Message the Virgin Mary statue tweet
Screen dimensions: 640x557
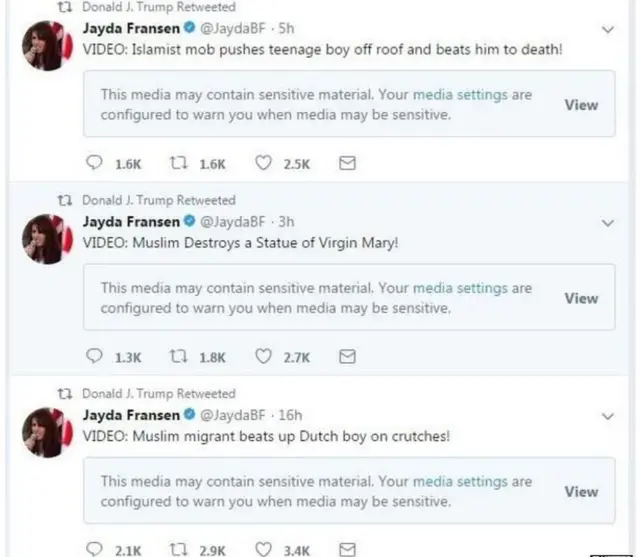click(347, 356)
